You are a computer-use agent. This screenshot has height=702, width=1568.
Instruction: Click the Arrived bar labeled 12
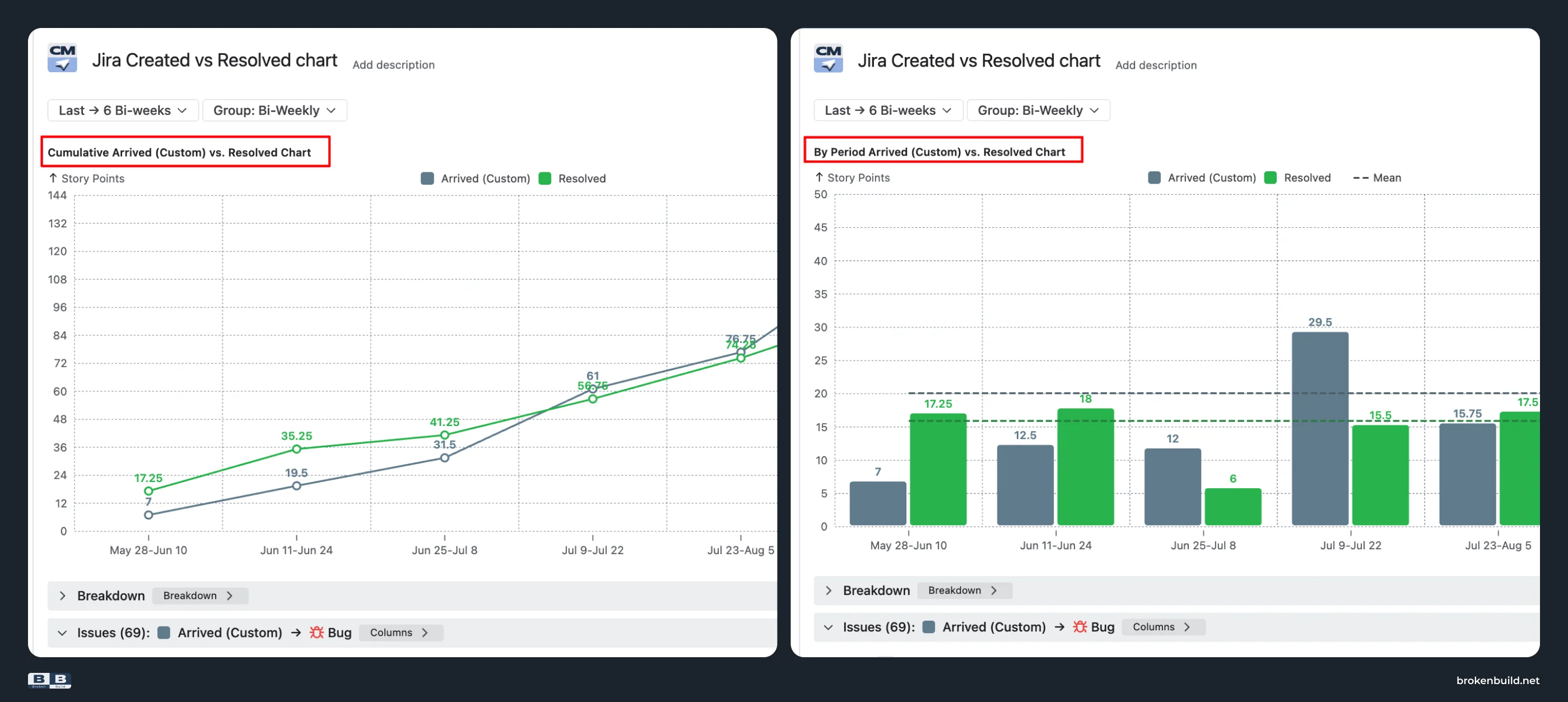[1172, 486]
